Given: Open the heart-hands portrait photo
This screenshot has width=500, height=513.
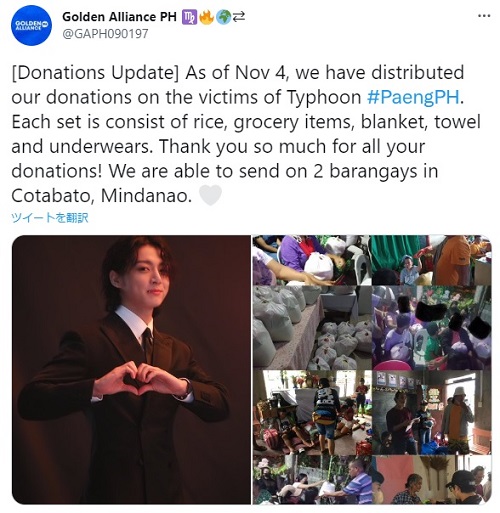Looking at the screenshot, I should click(x=131, y=369).
